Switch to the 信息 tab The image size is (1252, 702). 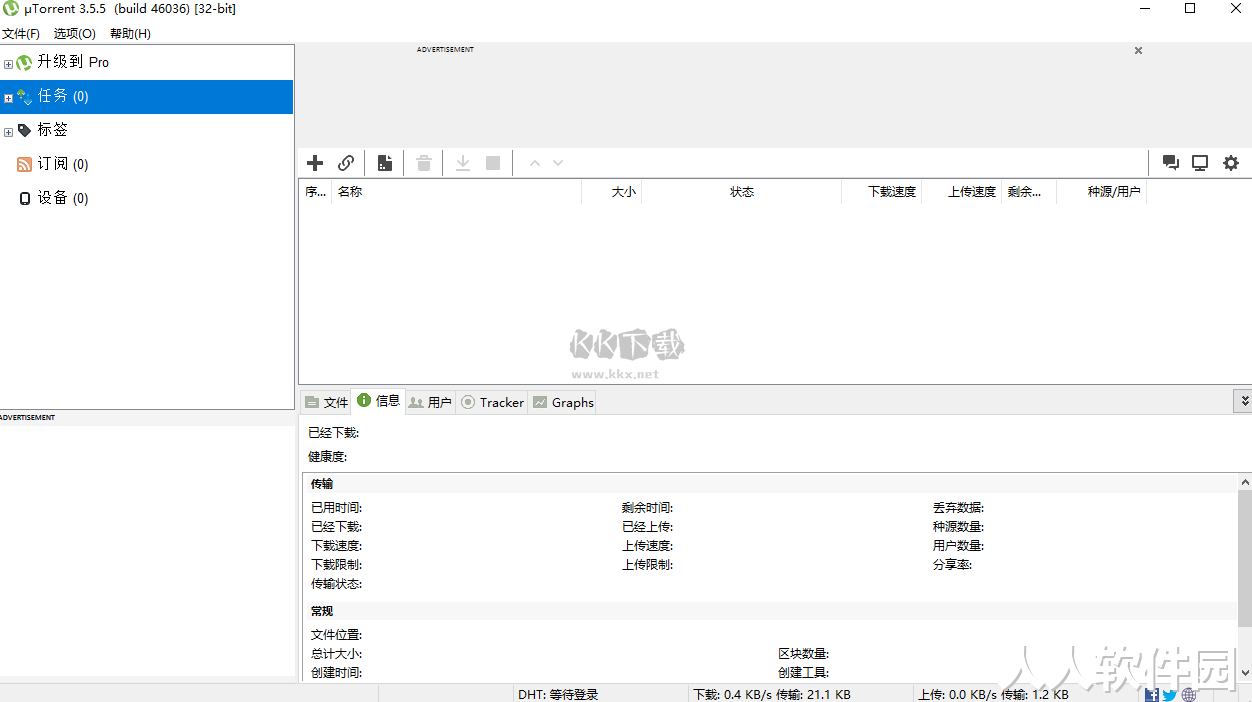378,401
